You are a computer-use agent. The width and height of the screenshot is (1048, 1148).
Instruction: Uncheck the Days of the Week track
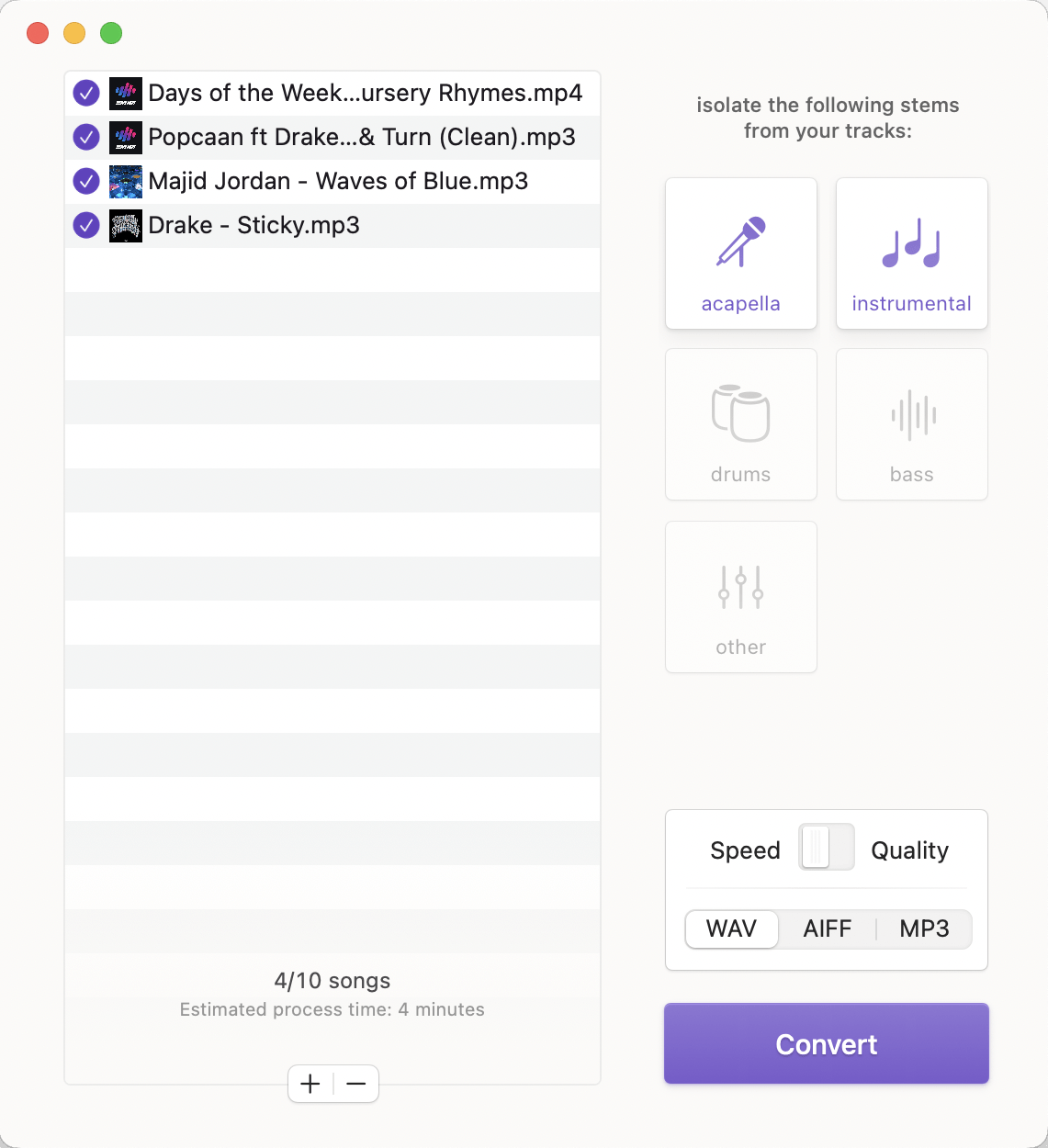85,93
